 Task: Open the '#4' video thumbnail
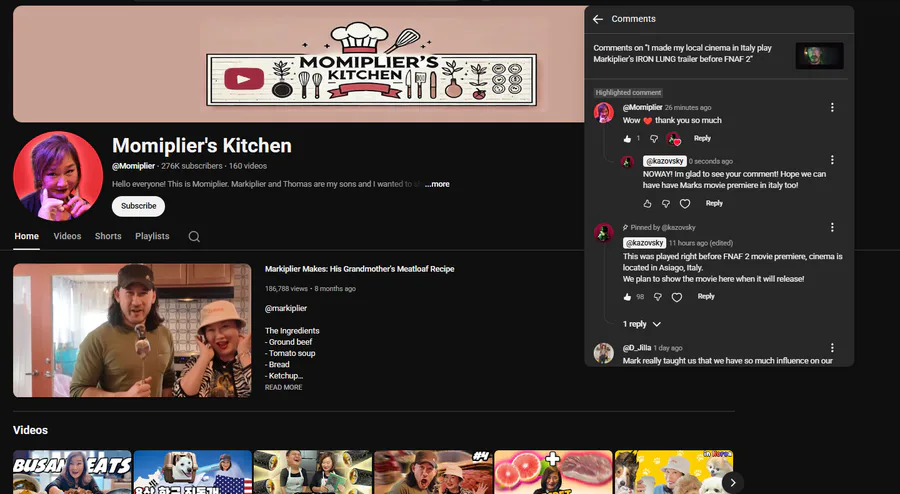click(433, 472)
